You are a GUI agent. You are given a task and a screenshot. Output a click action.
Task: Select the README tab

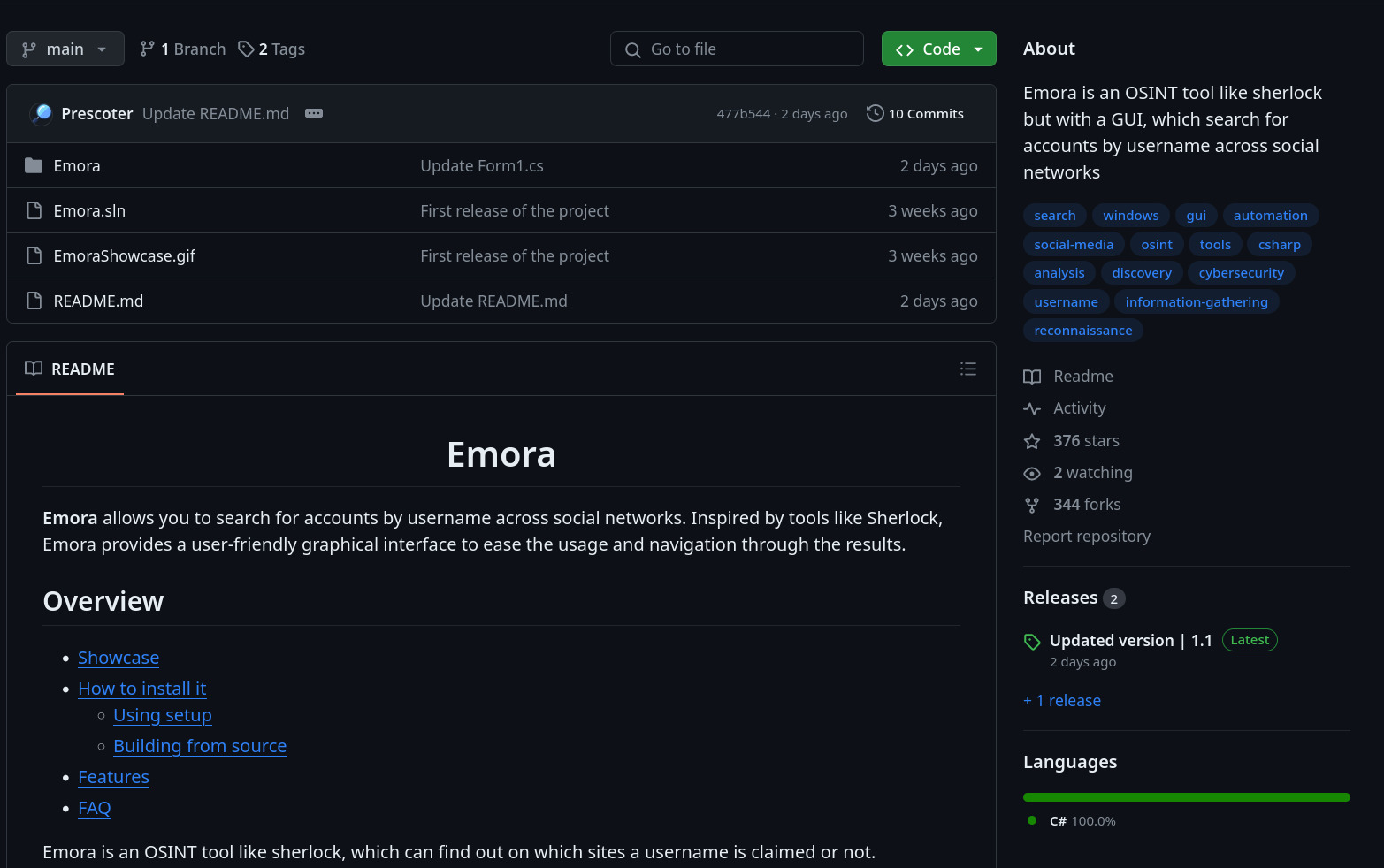[70, 369]
